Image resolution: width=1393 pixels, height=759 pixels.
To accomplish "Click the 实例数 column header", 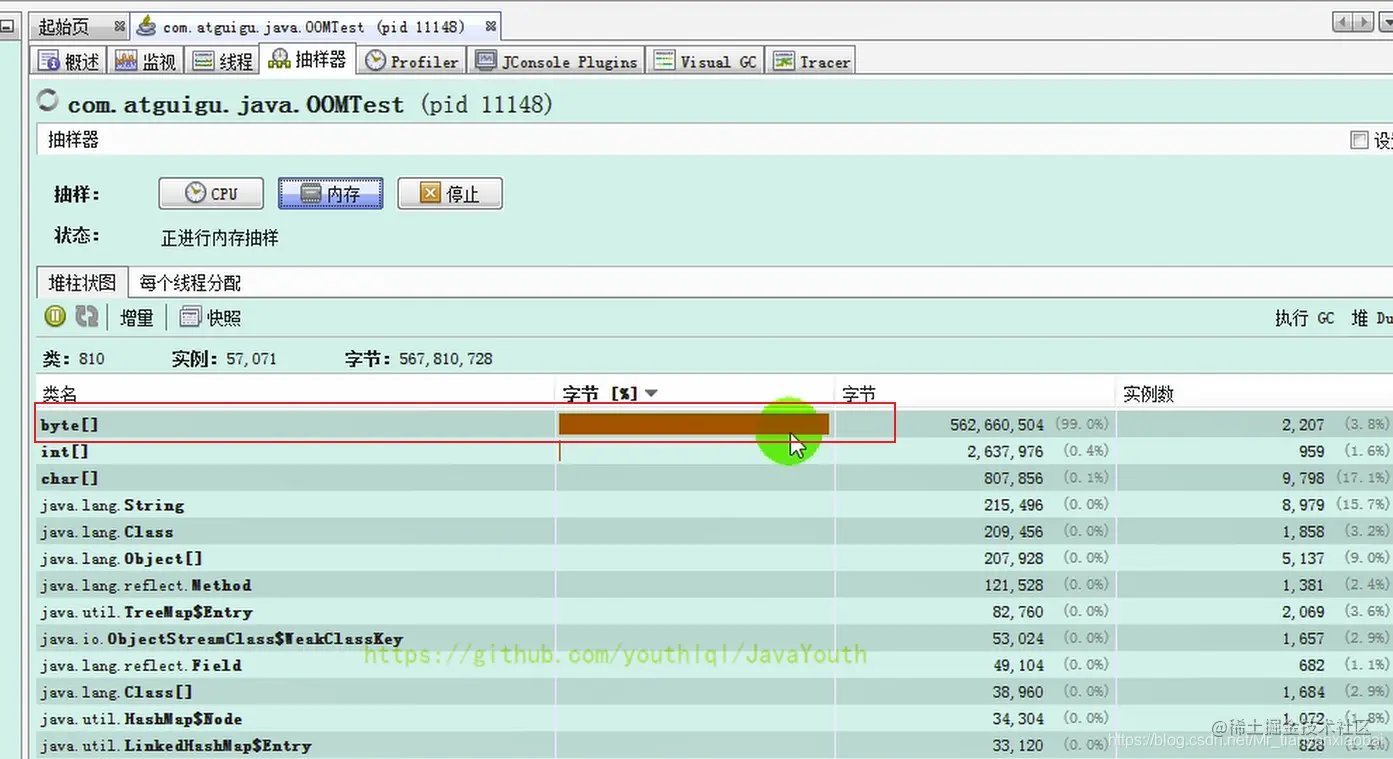I will [1254, 394].
